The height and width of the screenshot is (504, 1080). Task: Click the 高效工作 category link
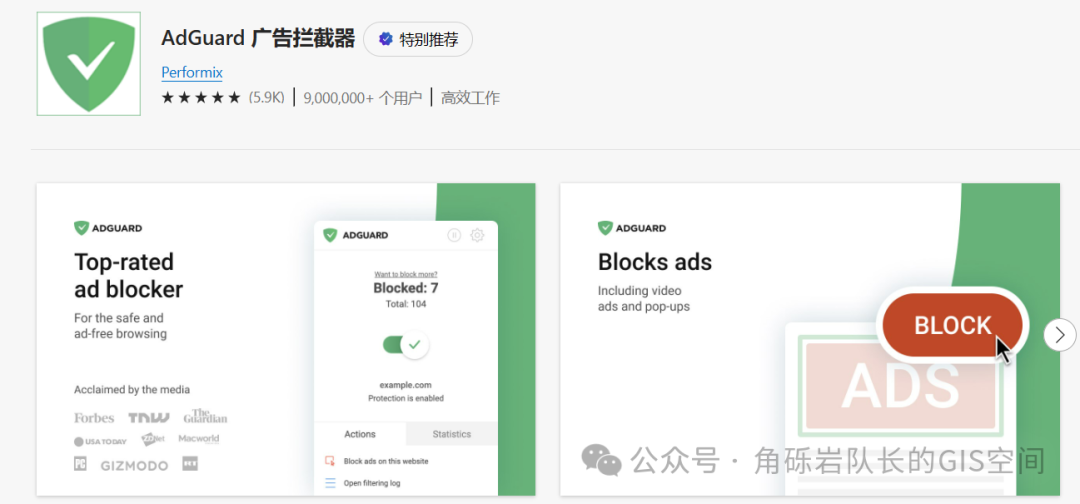point(470,98)
